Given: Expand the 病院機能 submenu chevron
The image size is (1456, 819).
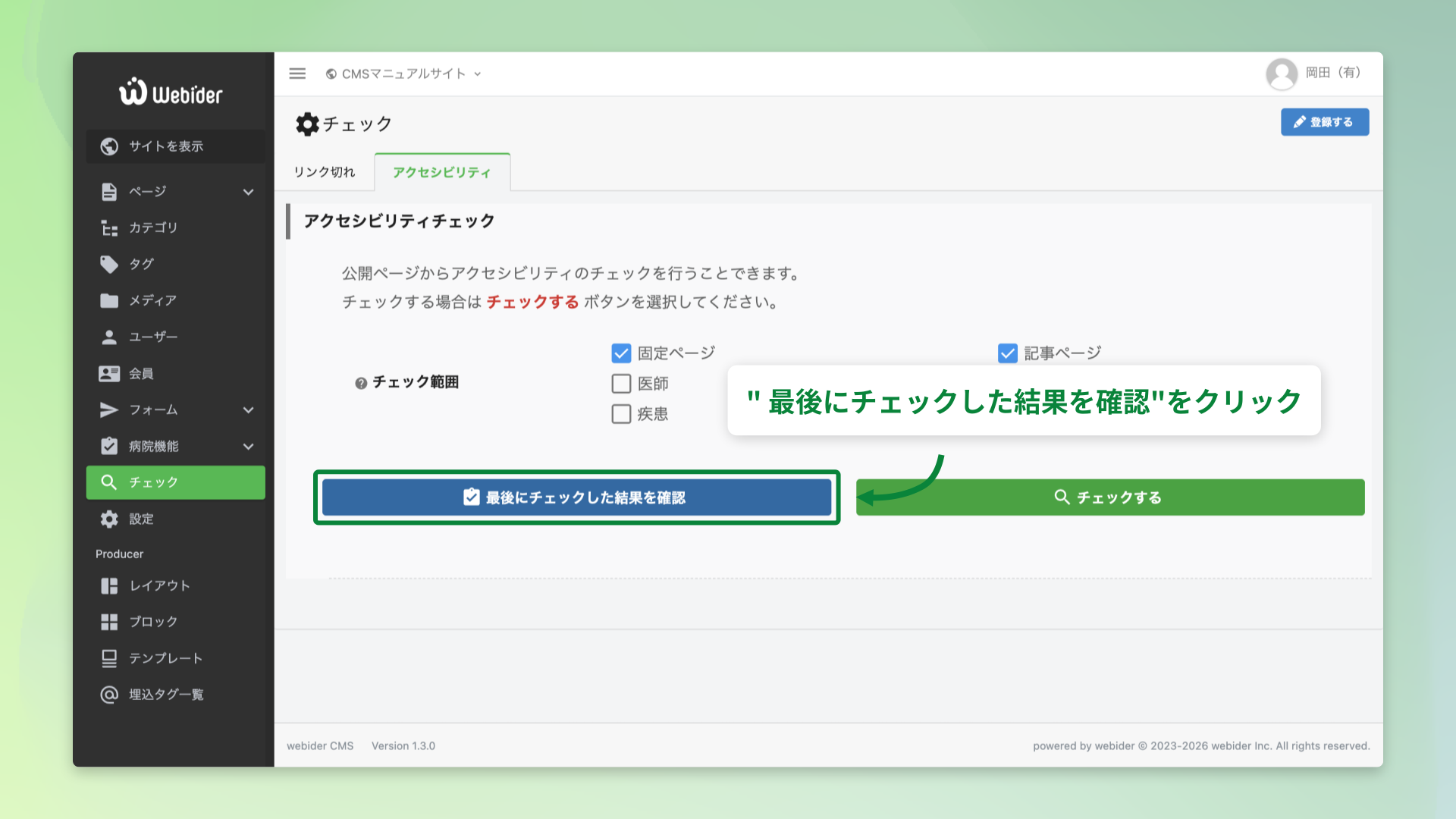Looking at the screenshot, I should pyautogui.click(x=248, y=447).
